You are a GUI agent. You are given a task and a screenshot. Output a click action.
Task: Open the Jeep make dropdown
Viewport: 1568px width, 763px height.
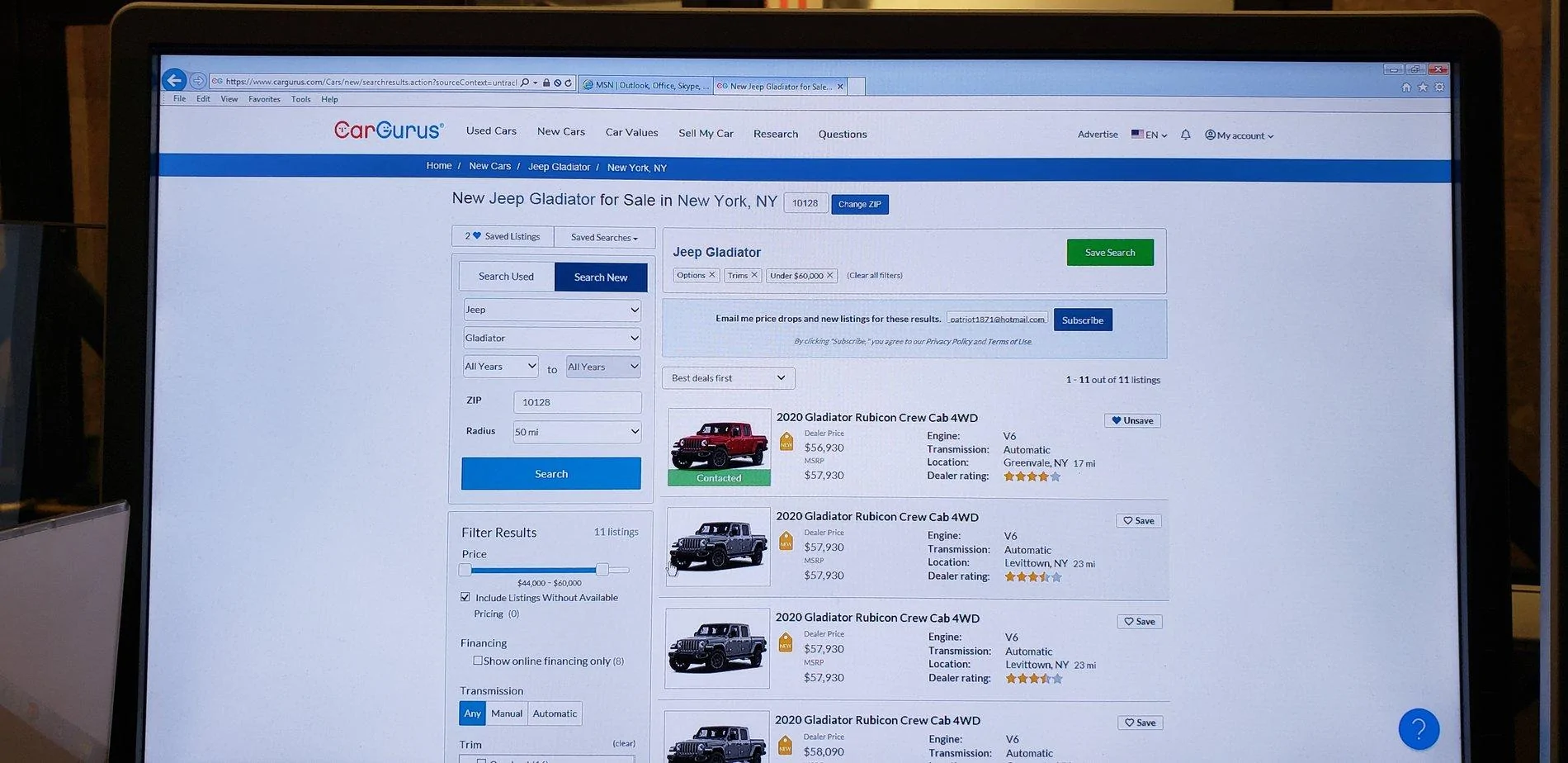click(x=552, y=310)
